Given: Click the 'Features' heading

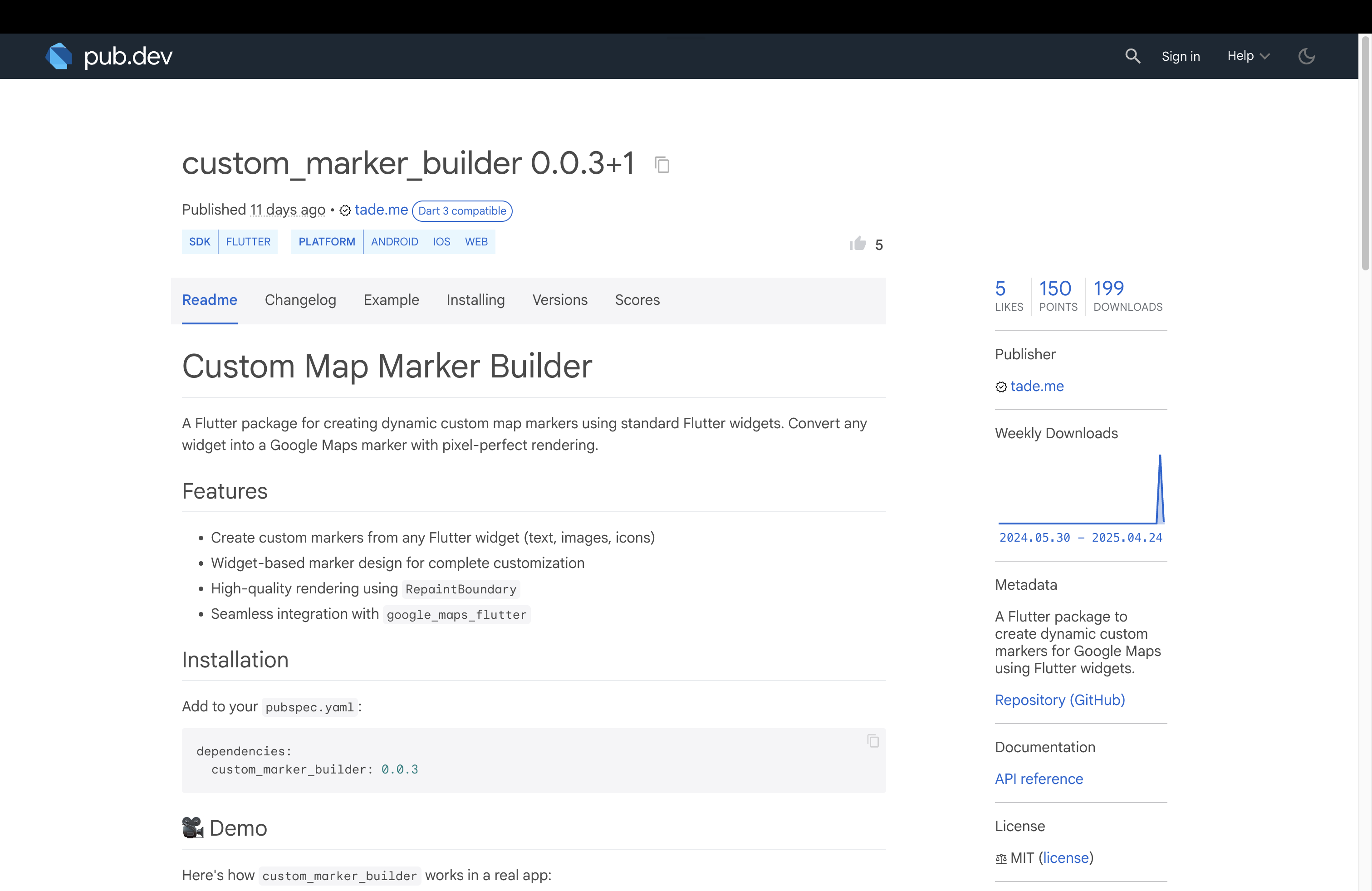Looking at the screenshot, I should click(x=225, y=491).
